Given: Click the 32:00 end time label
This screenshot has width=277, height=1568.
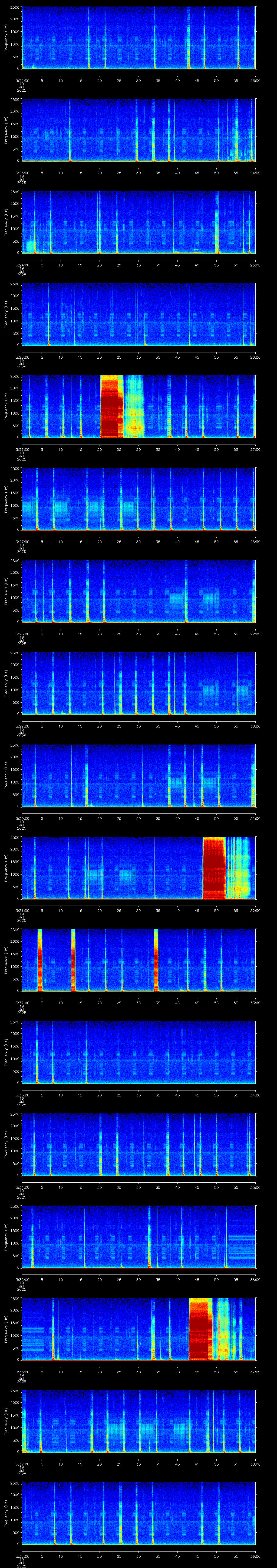Looking at the screenshot, I should 255,910.
